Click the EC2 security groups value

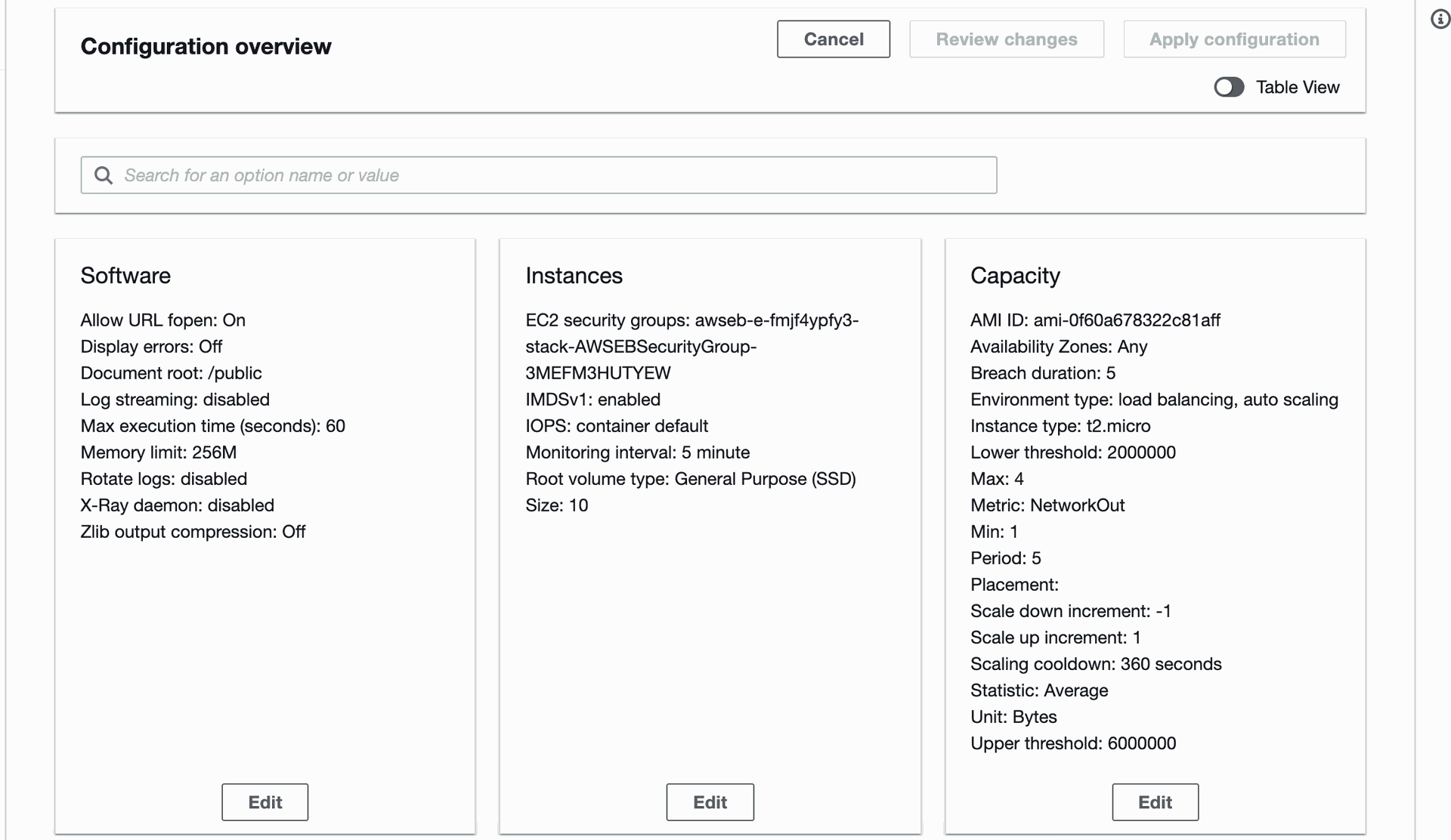(x=692, y=347)
